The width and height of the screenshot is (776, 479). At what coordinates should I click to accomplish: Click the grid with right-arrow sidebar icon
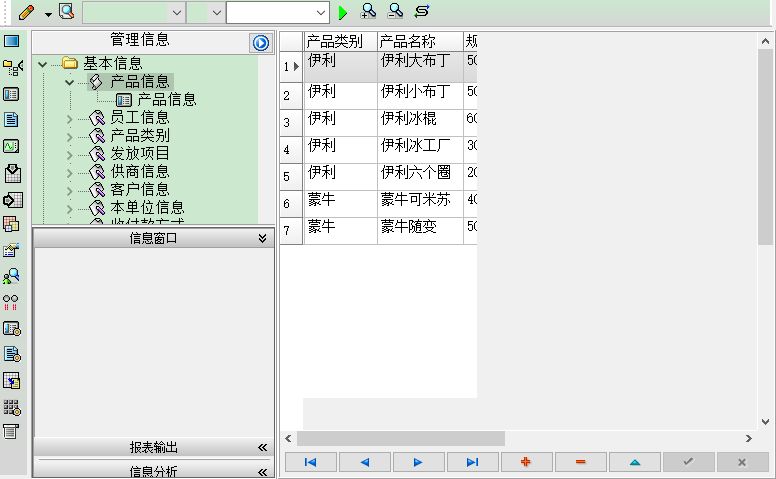(x=12, y=200)
